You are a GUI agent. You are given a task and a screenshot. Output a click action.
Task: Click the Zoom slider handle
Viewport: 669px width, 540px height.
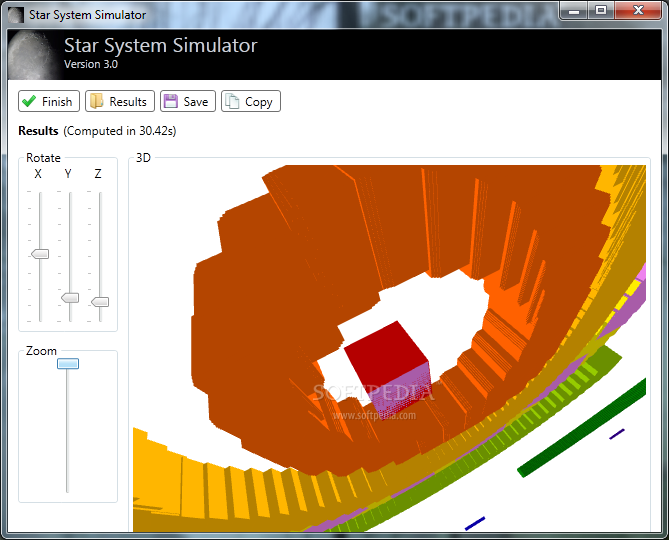point(68,363)
